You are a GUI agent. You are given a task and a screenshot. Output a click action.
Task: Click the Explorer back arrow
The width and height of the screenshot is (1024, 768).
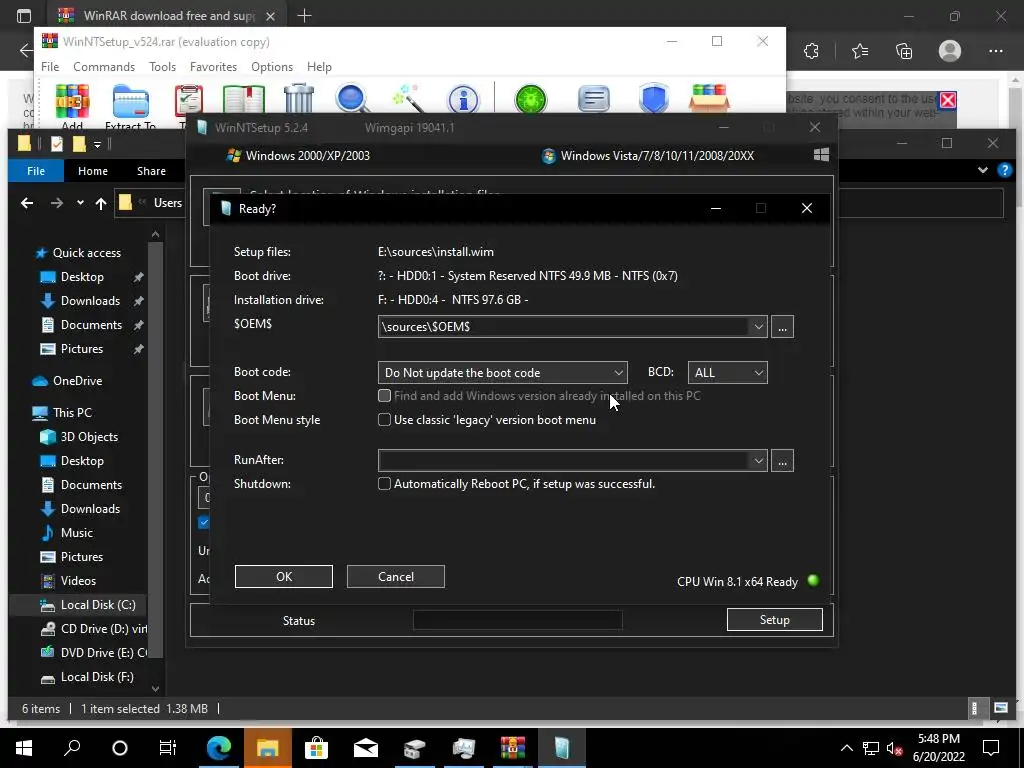click(27, 203)
